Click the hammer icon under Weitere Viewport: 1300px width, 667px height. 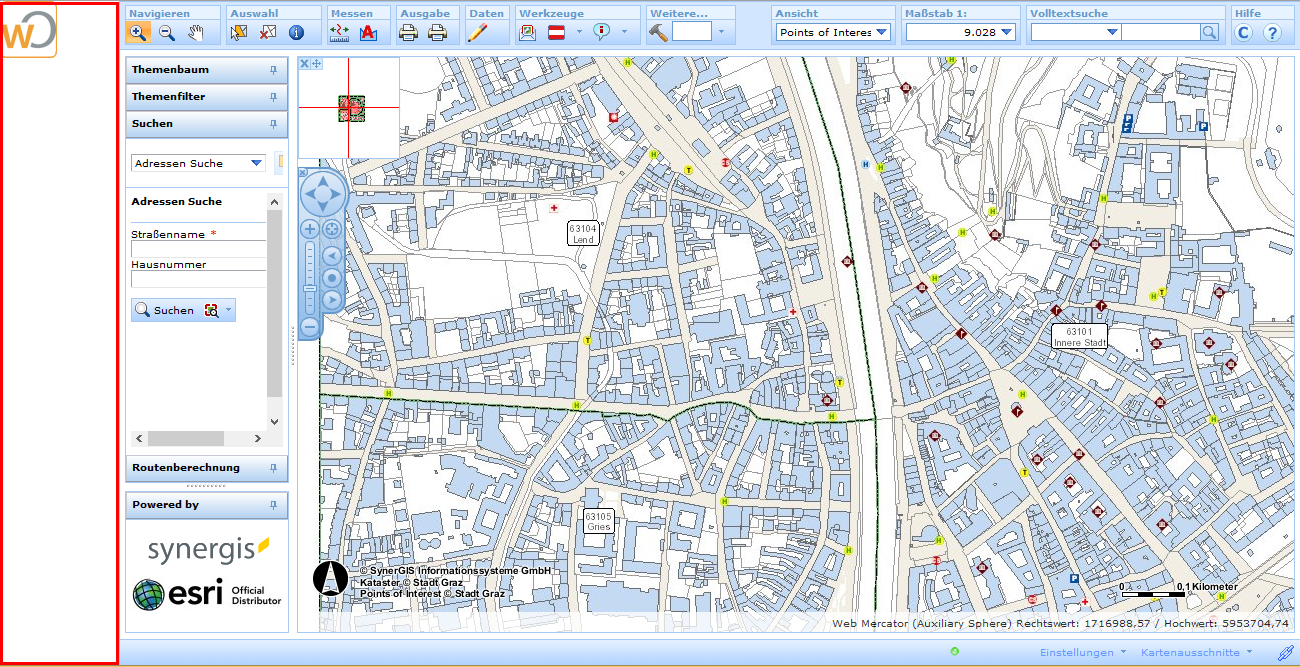tap(658, 32)
